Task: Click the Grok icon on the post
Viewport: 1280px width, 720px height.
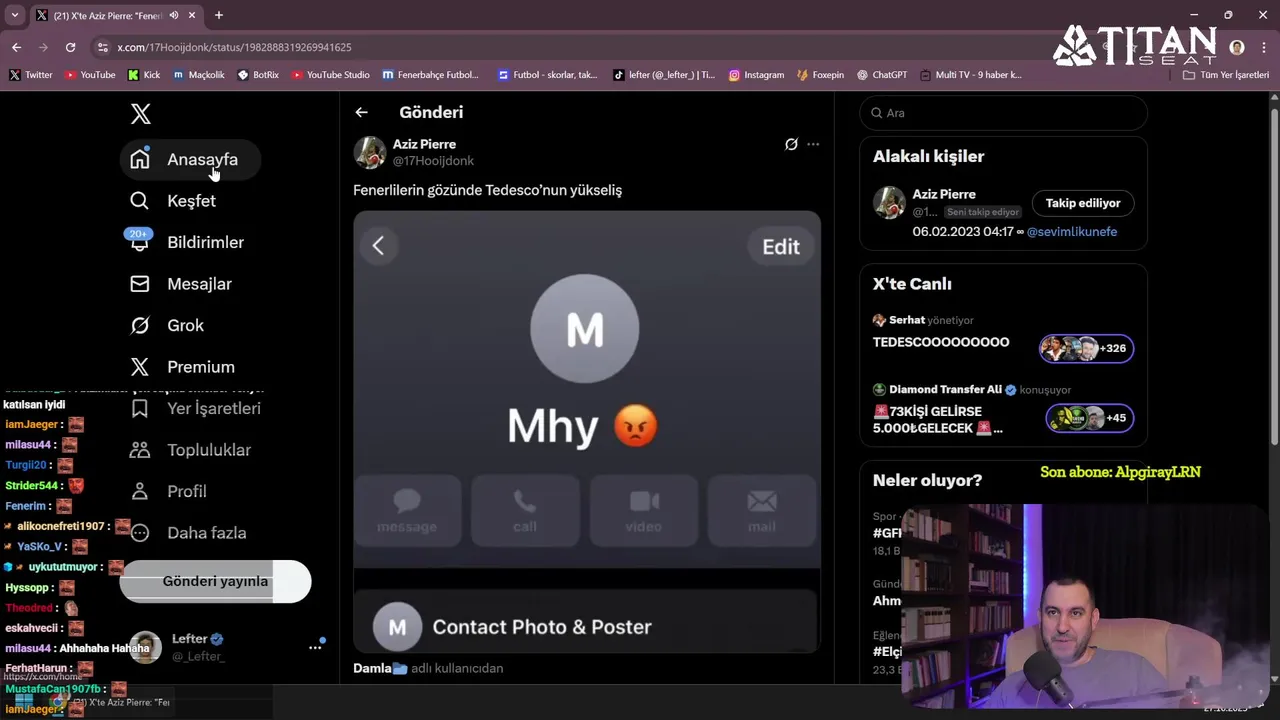Action: pos(791,144)
